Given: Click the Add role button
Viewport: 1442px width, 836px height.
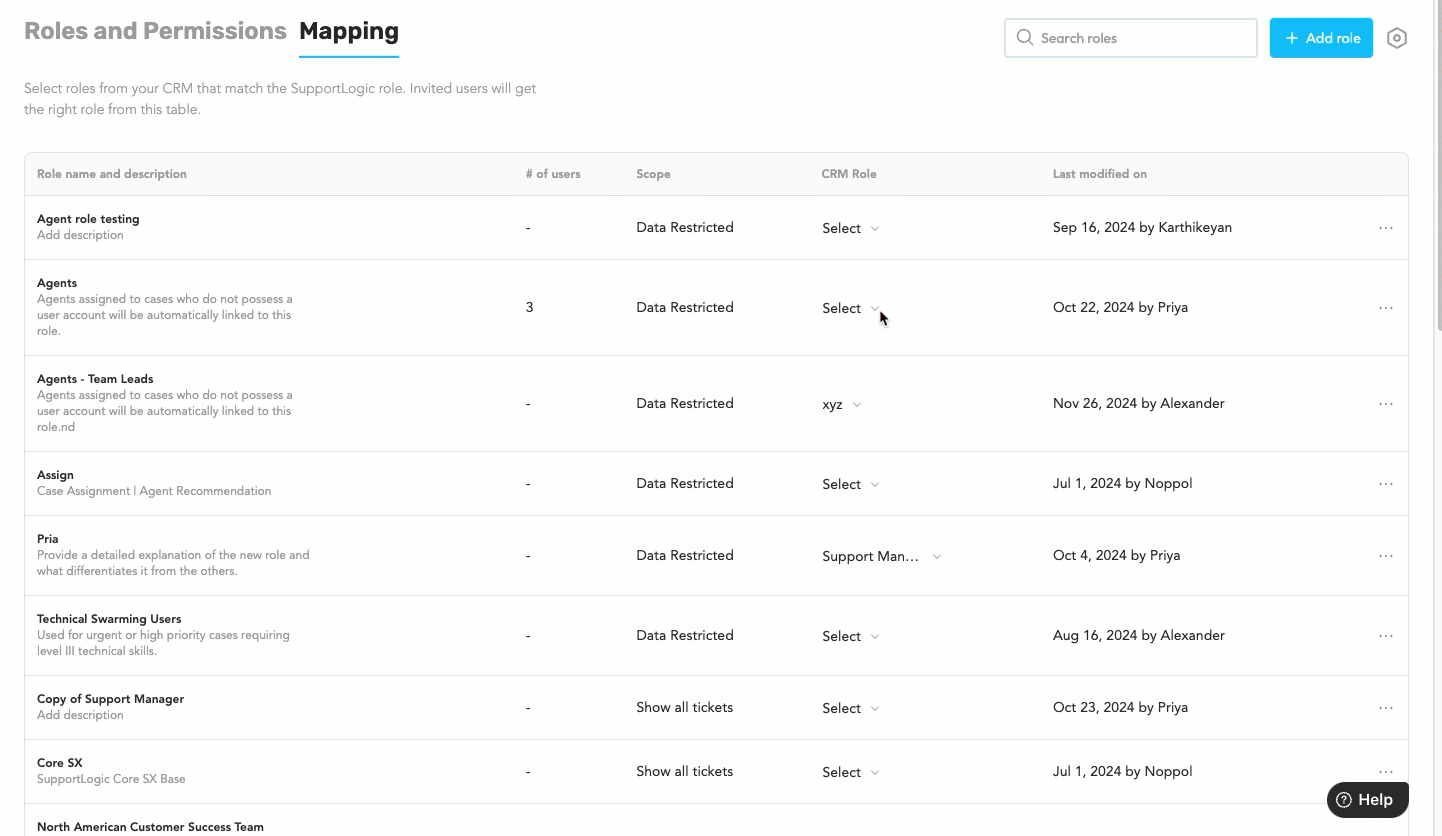Looking at the screenshot, I should coord(1321,38).
